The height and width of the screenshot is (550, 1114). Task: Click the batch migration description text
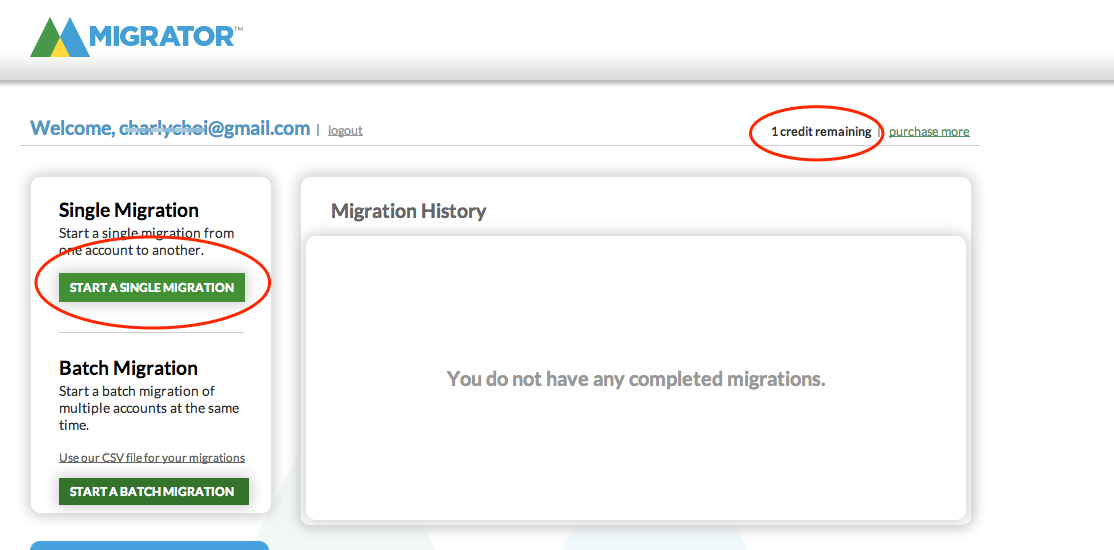click(149, 409)
